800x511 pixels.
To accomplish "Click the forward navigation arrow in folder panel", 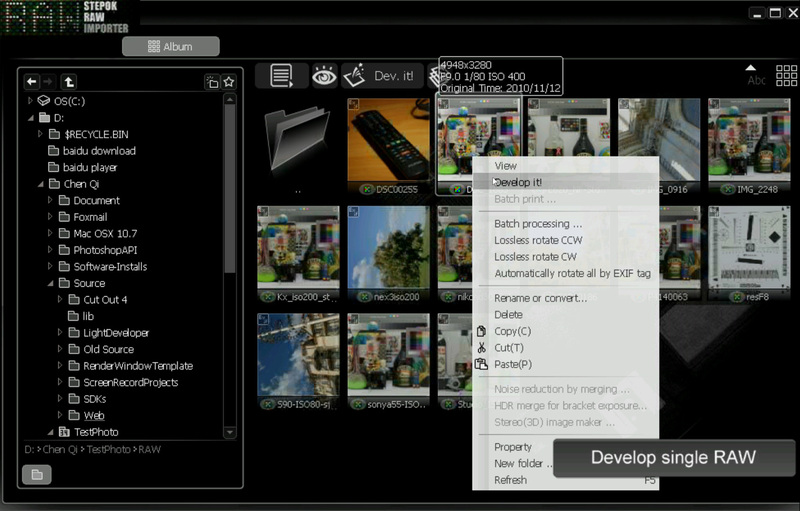I will click(x=47, y=82).
